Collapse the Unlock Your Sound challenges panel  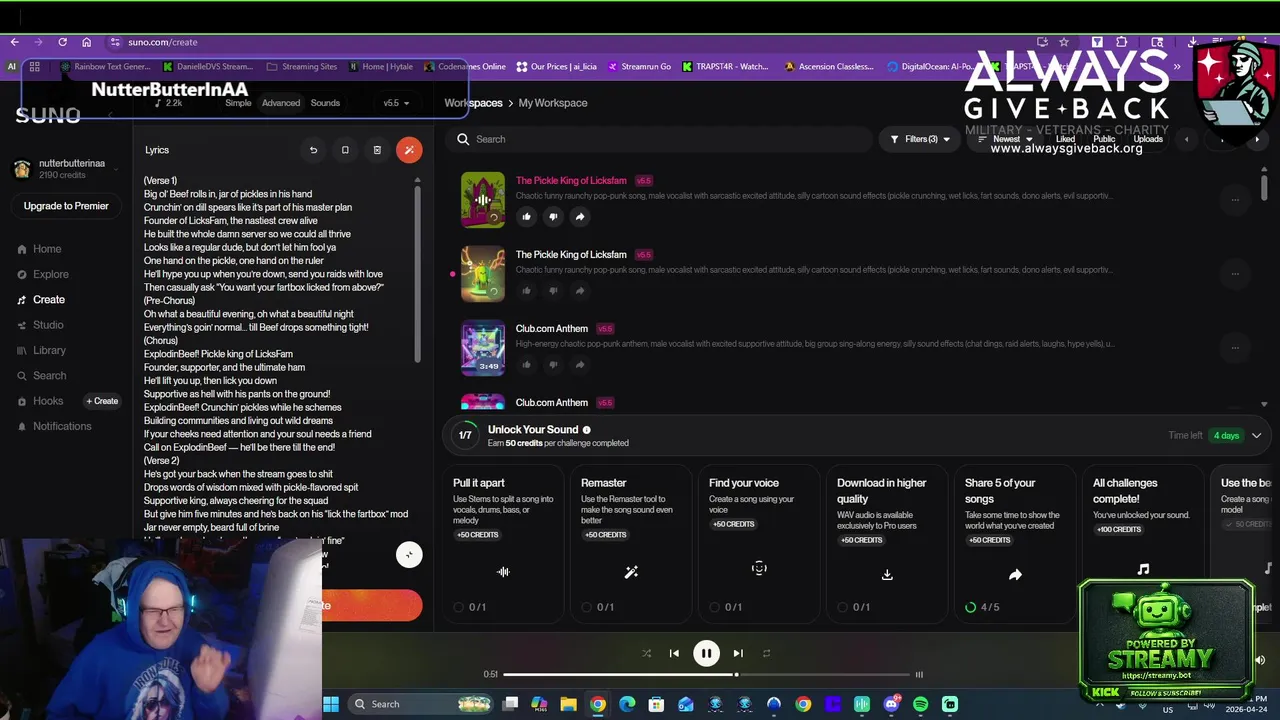[1256, 435]
